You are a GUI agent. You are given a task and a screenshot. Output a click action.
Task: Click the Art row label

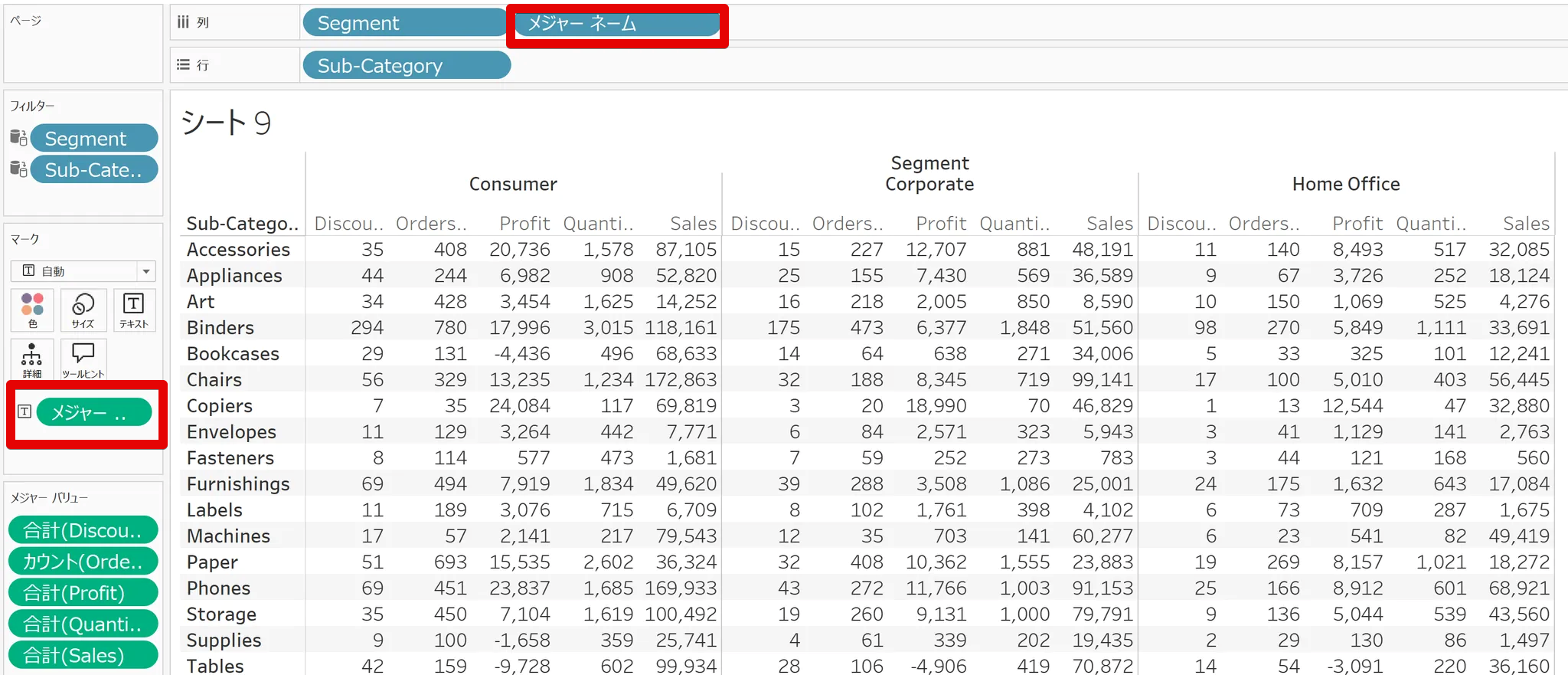(201, 302)
